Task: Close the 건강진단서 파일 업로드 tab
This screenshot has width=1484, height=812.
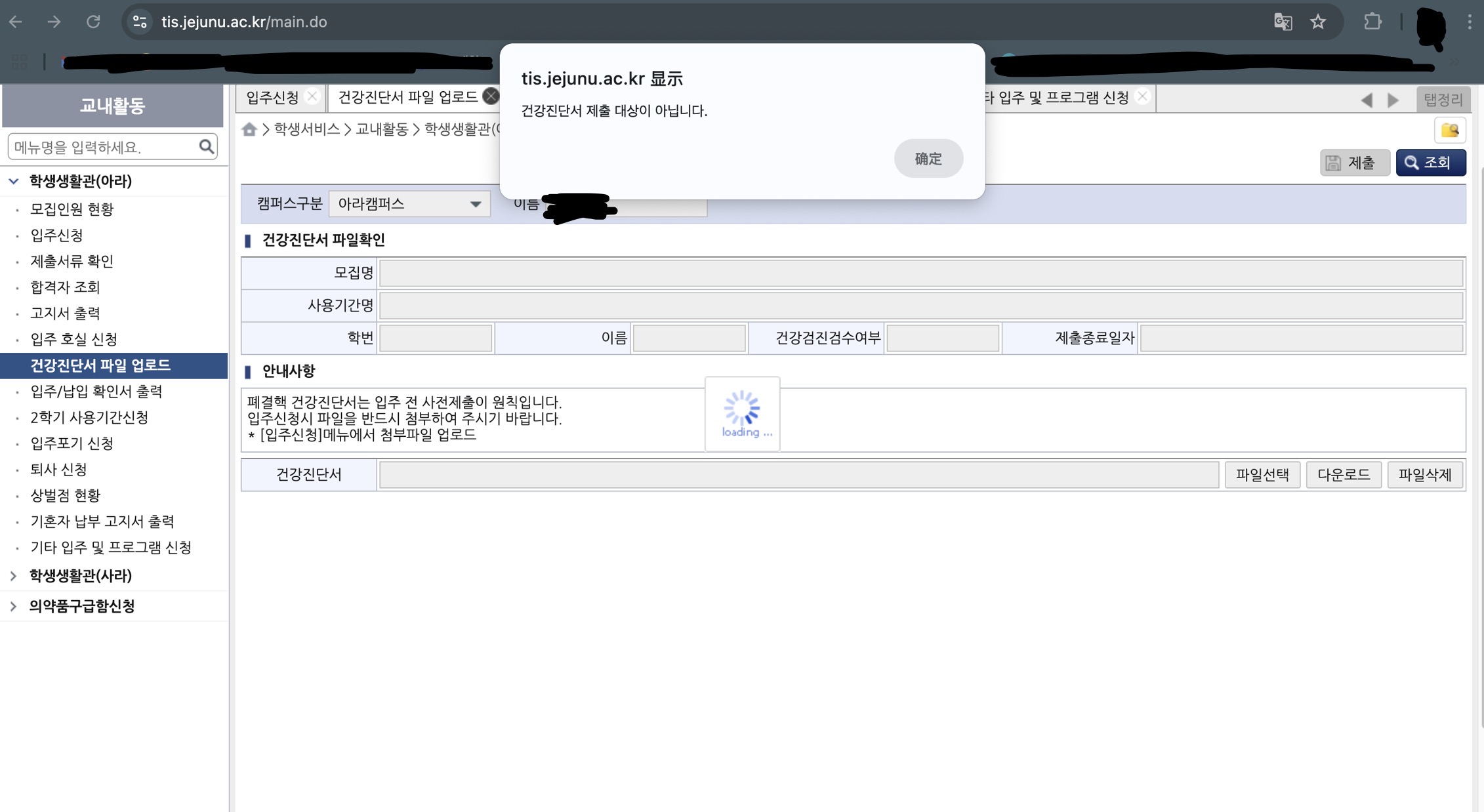Action: (x=489, y=96)
